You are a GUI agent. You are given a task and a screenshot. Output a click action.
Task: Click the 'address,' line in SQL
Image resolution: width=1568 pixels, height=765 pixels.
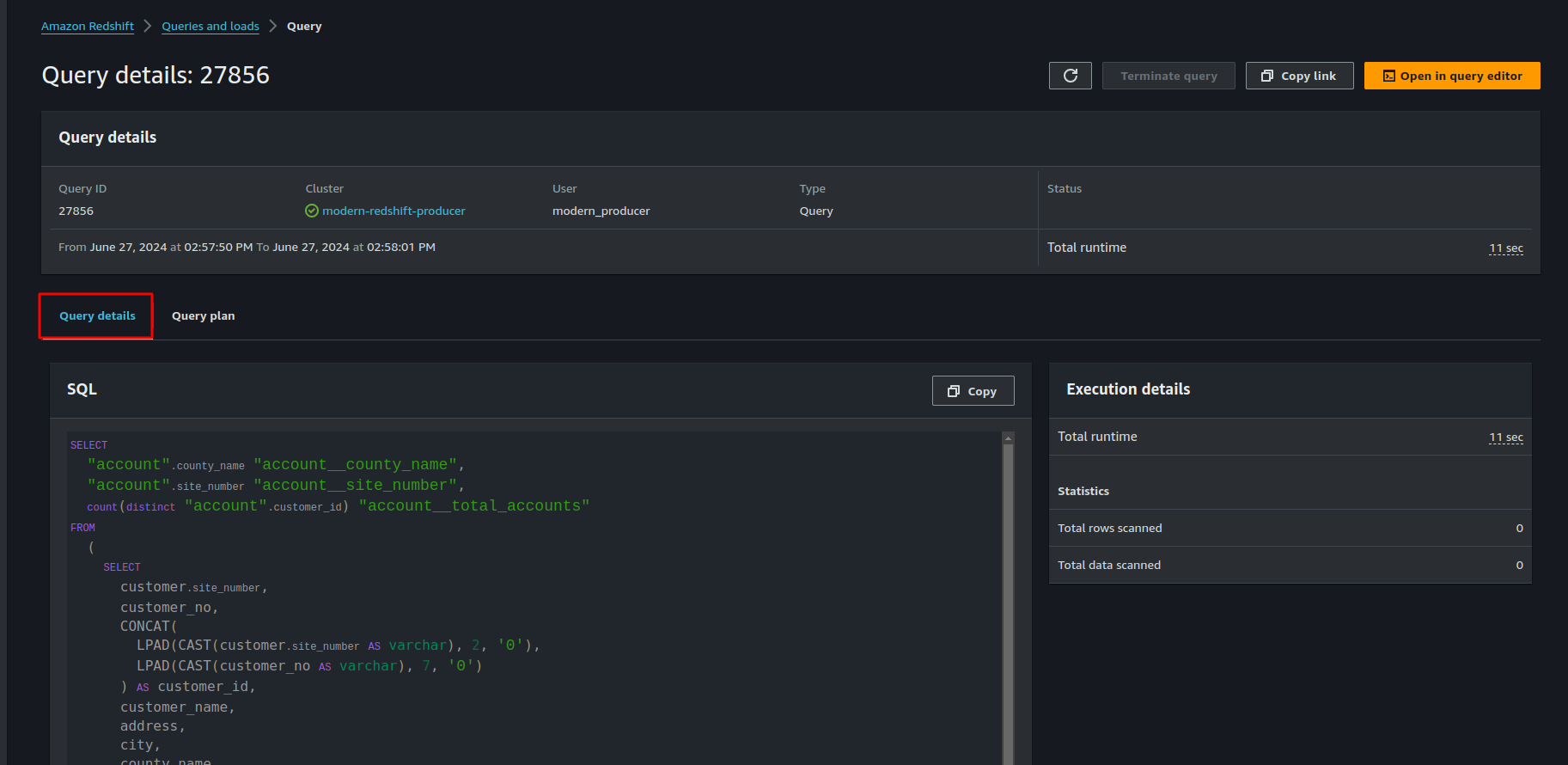tap(152, 726)
